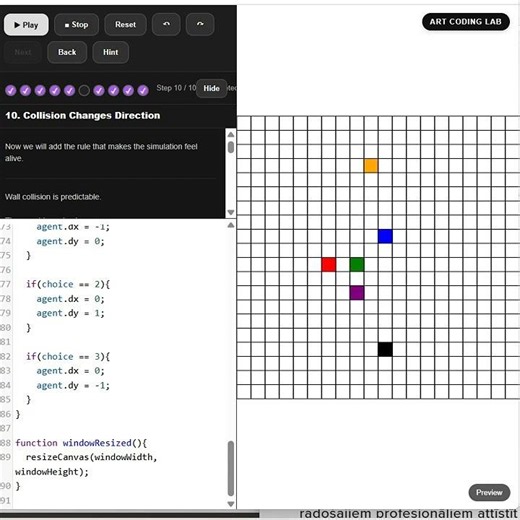
Task: Click code 'resizeCanvas(windowWidth,' on line 89
Action: pyautogui.click(x=91, y=457)
